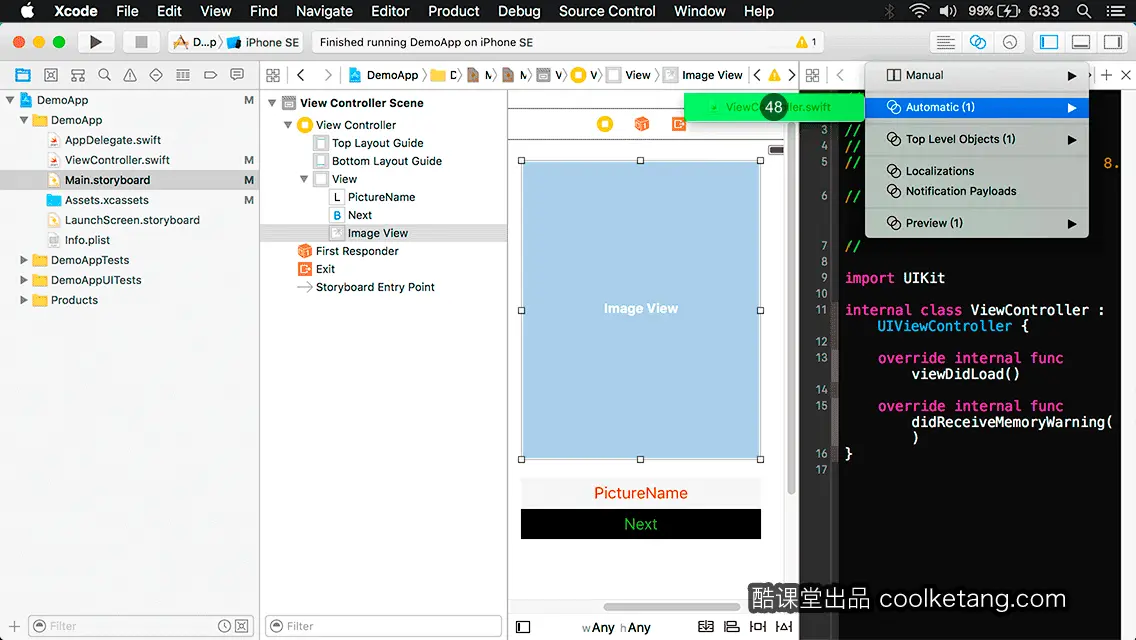Choose Automatic (1) in the assistant menu

pyautogui.click(x=977, y=107)
